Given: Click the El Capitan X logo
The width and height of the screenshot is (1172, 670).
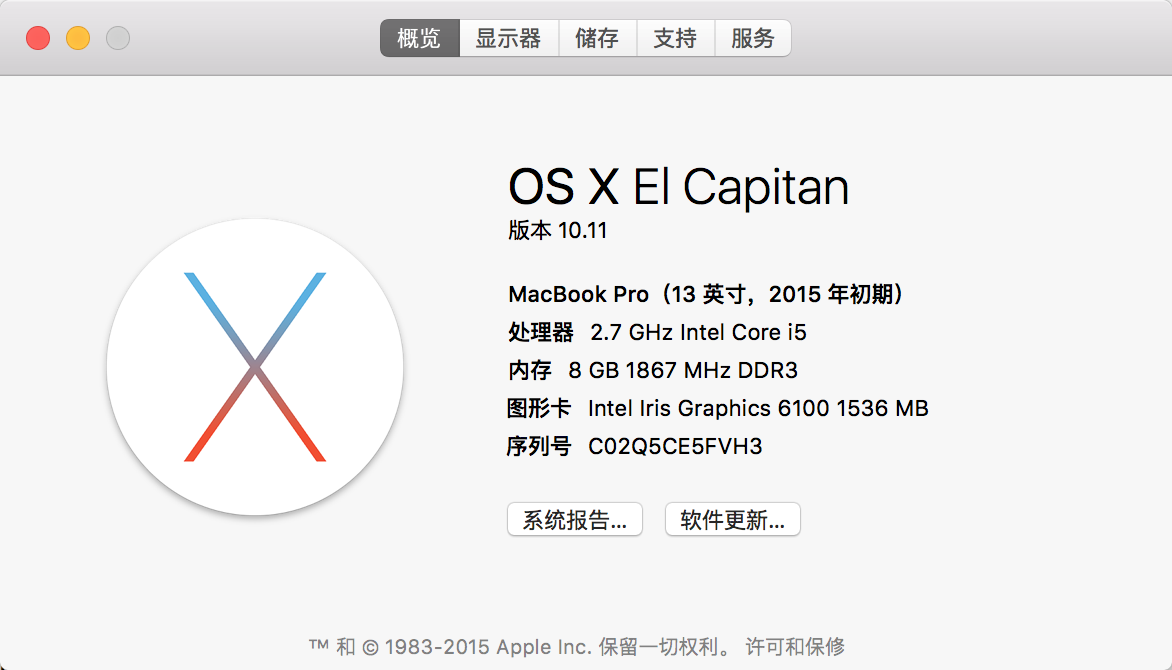Looking at the screenshot, I should click(255, 367).
